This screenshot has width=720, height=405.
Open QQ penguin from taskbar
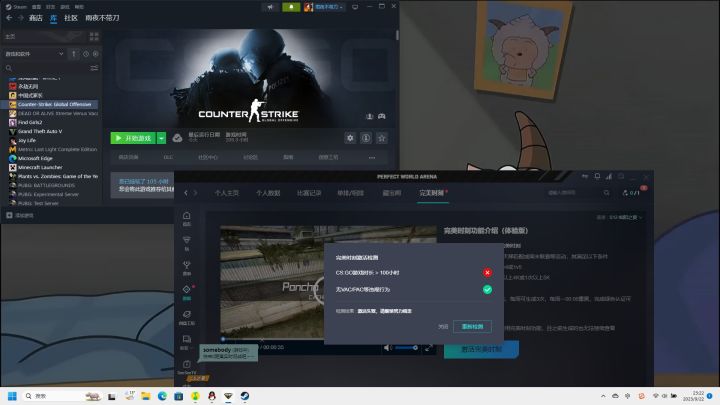(x=212, y=396)
